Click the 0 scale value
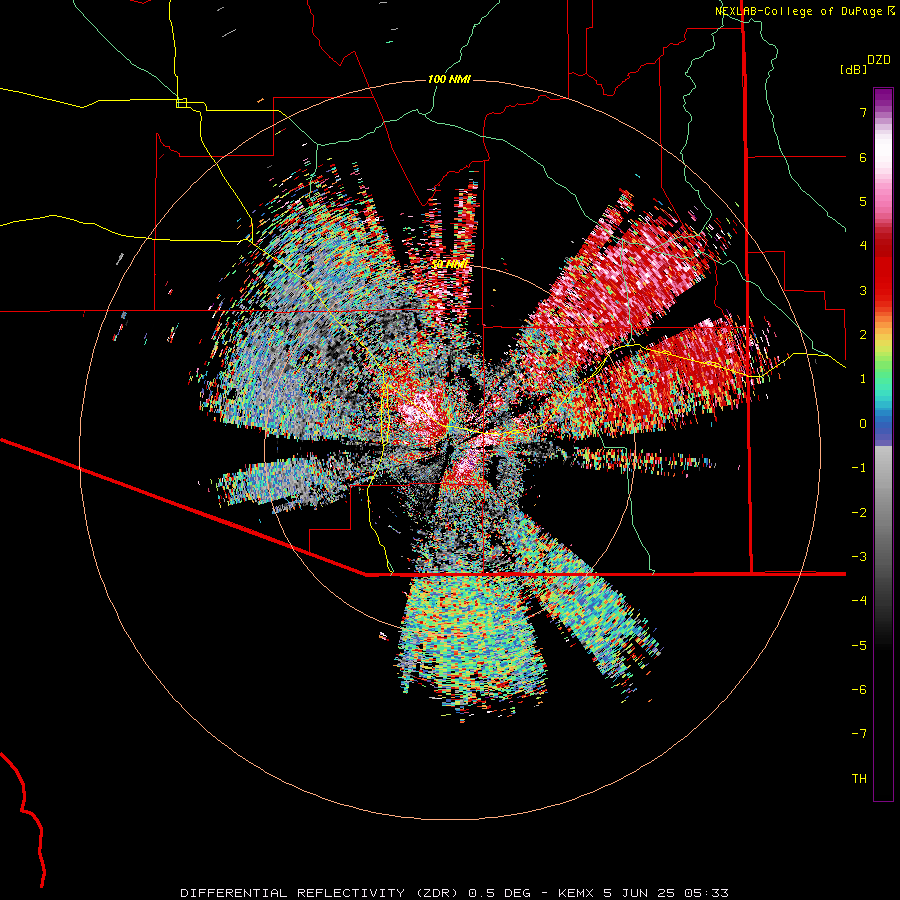The image size is (900, 900). coord(863,424)
